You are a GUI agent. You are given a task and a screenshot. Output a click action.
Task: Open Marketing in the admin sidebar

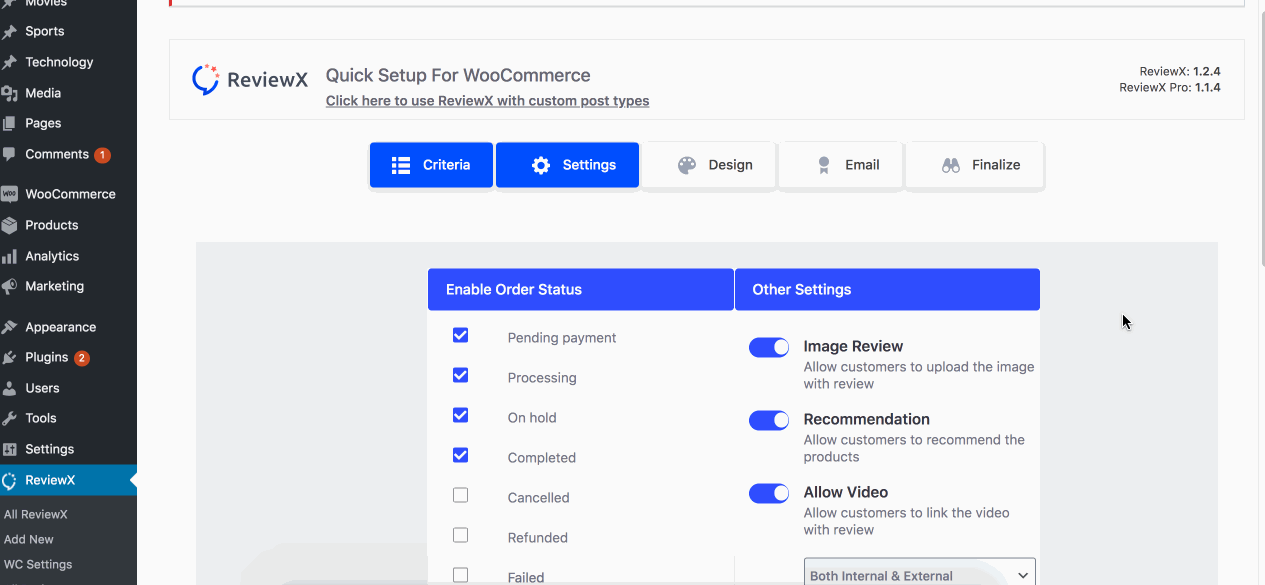coord(68,286)
